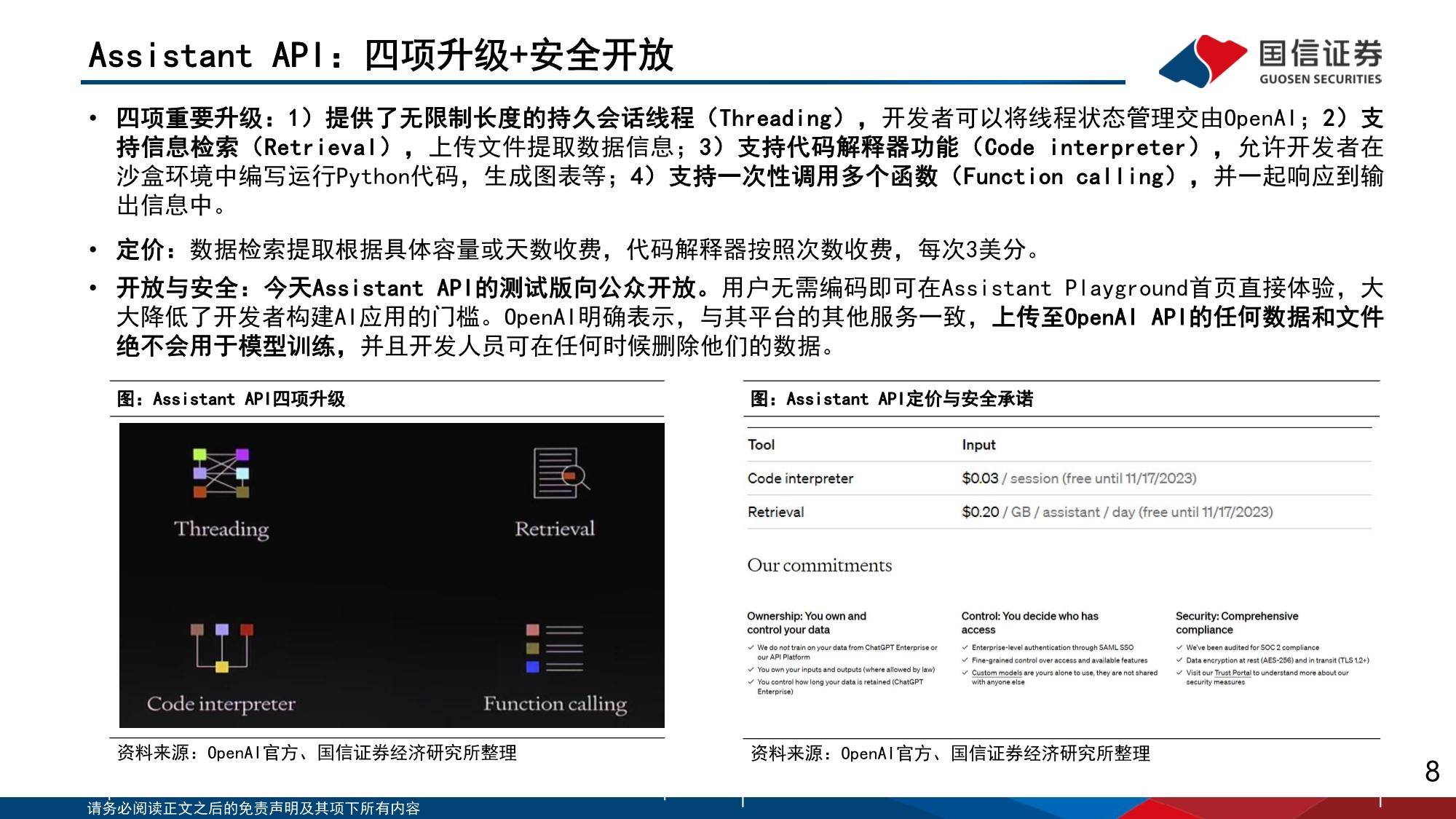Click the slide title 'Assistant API：四项升级+安全开放'
The image size is (1456, 819).
(381, 55)
